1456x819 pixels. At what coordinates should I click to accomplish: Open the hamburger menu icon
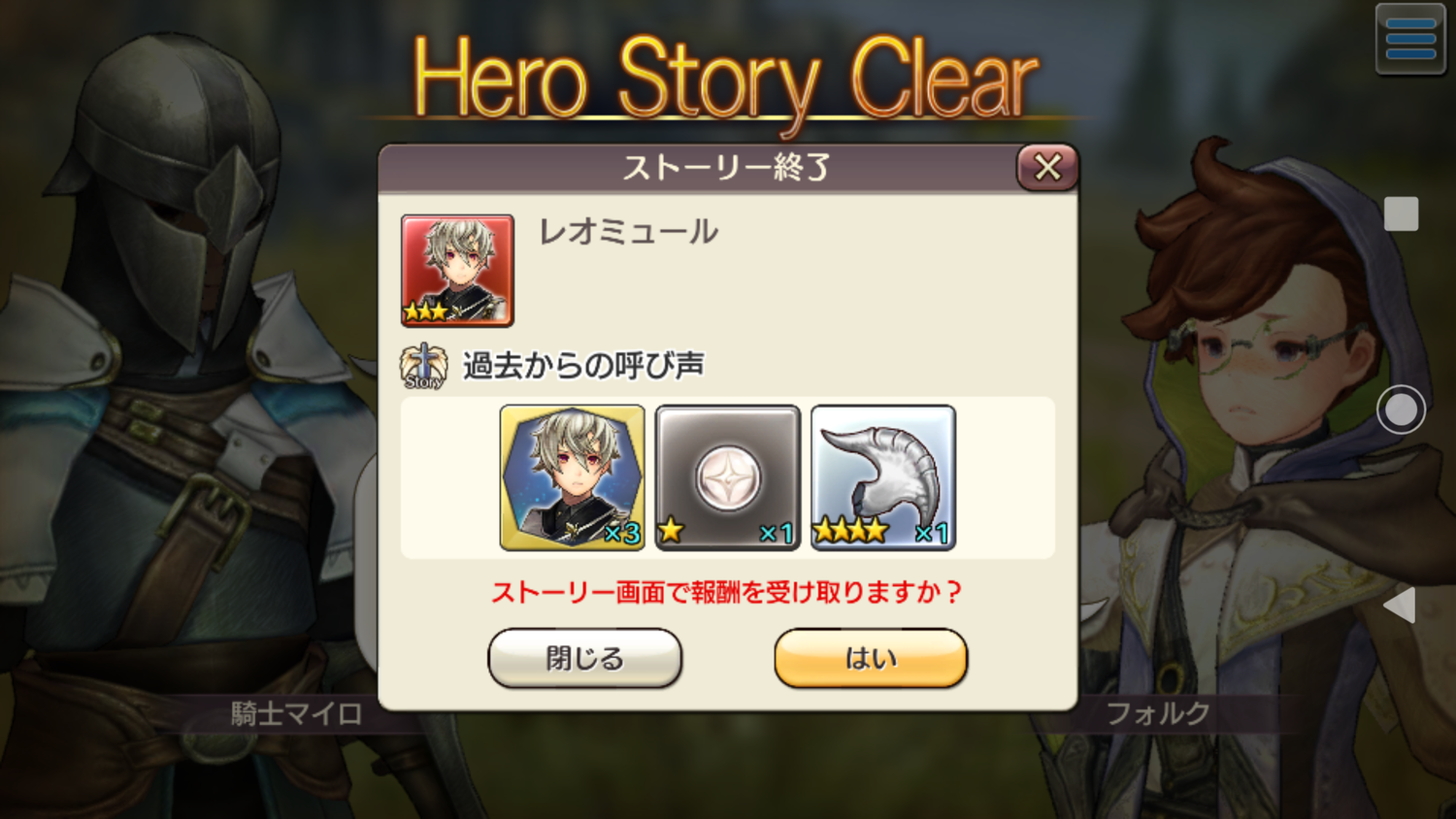tap(1410, 39)
